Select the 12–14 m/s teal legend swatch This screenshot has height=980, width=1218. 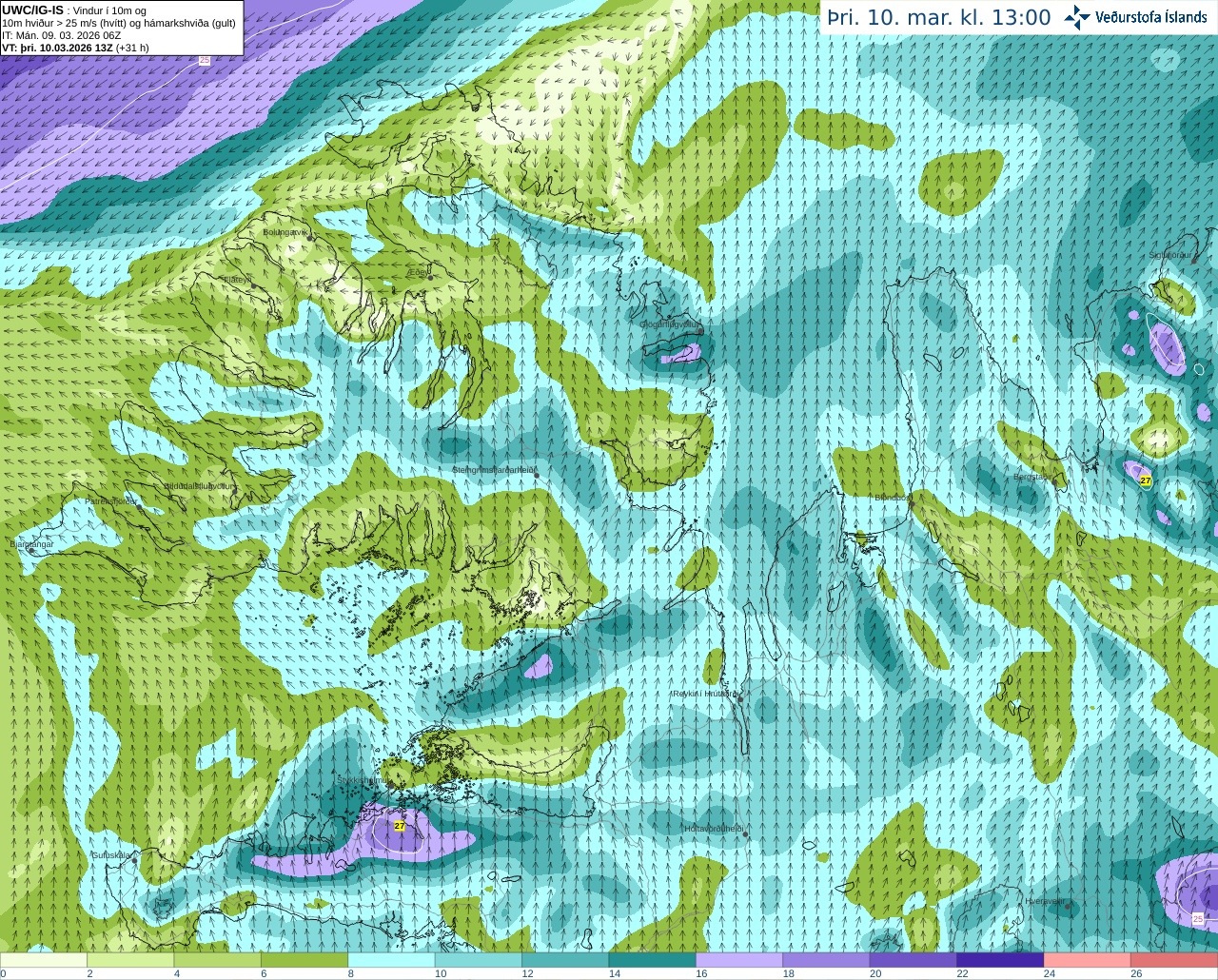565,960
